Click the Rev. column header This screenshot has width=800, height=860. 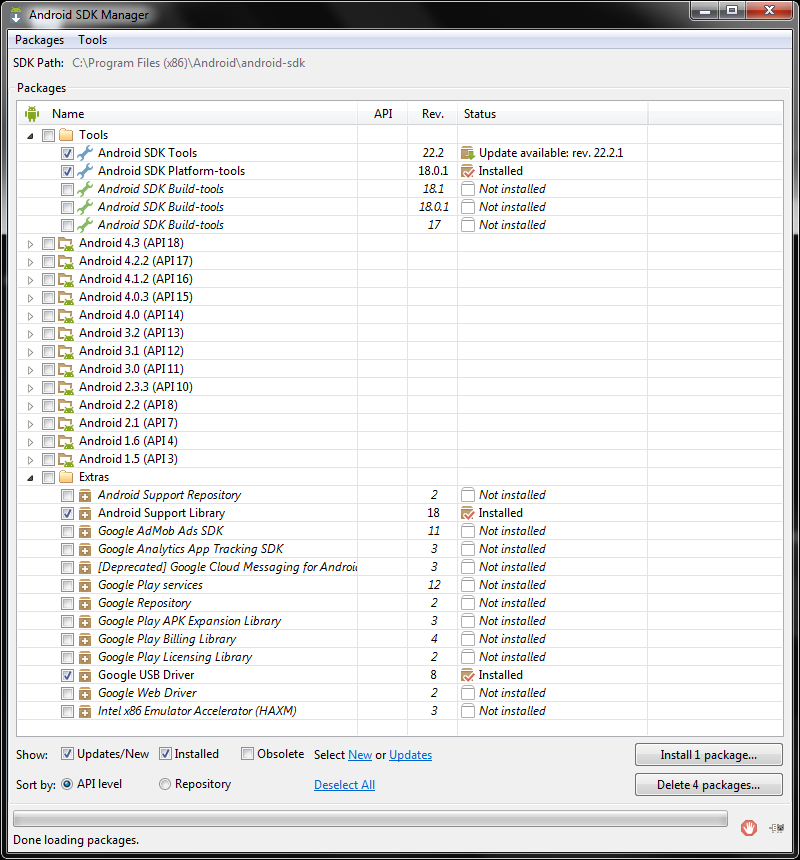click(x=433, y=114)
